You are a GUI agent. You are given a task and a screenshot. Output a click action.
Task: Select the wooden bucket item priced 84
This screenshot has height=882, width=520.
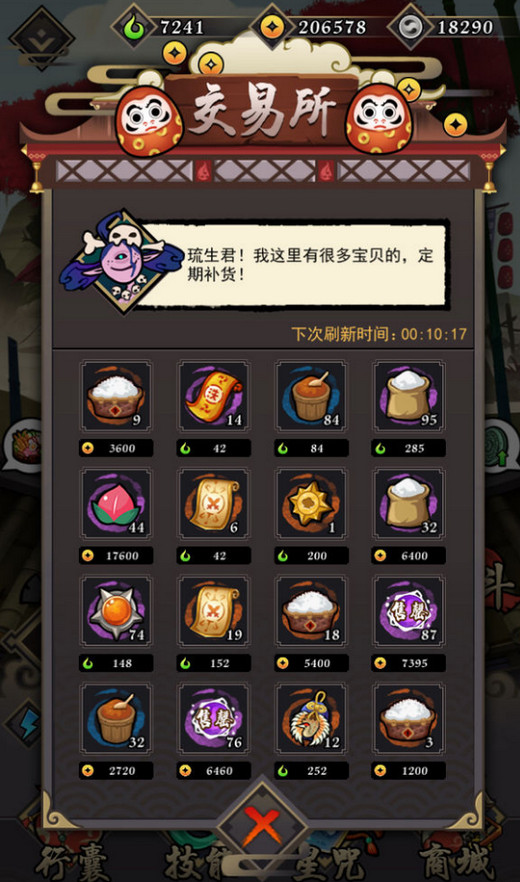click(x=311, y=397)
